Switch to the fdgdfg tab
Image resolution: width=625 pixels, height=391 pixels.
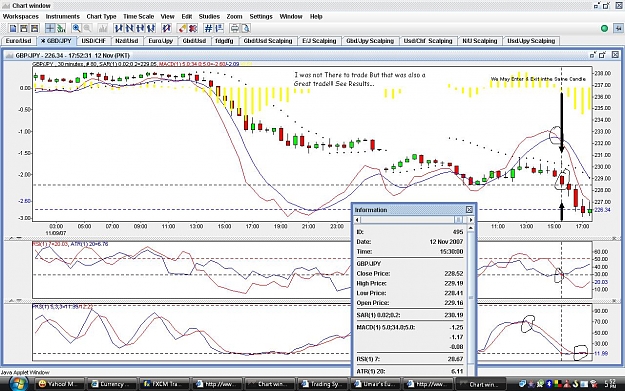pos(224,41)
